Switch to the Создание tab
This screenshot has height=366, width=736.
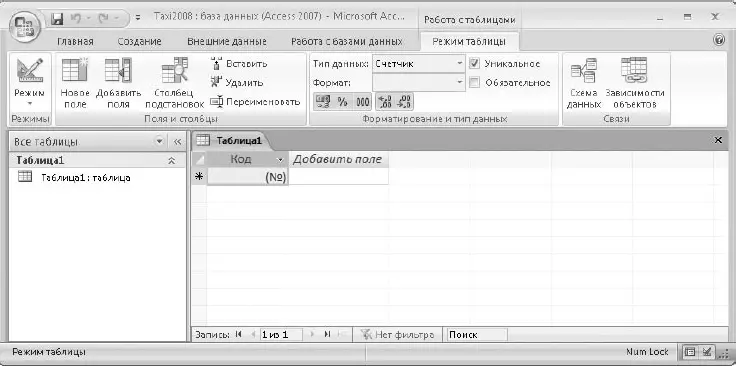(x=139, y=41)
